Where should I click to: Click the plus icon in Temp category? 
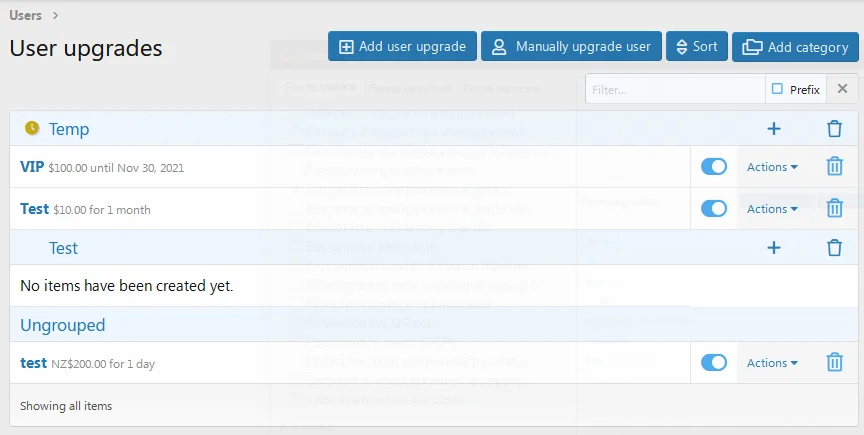pos(773,129)
